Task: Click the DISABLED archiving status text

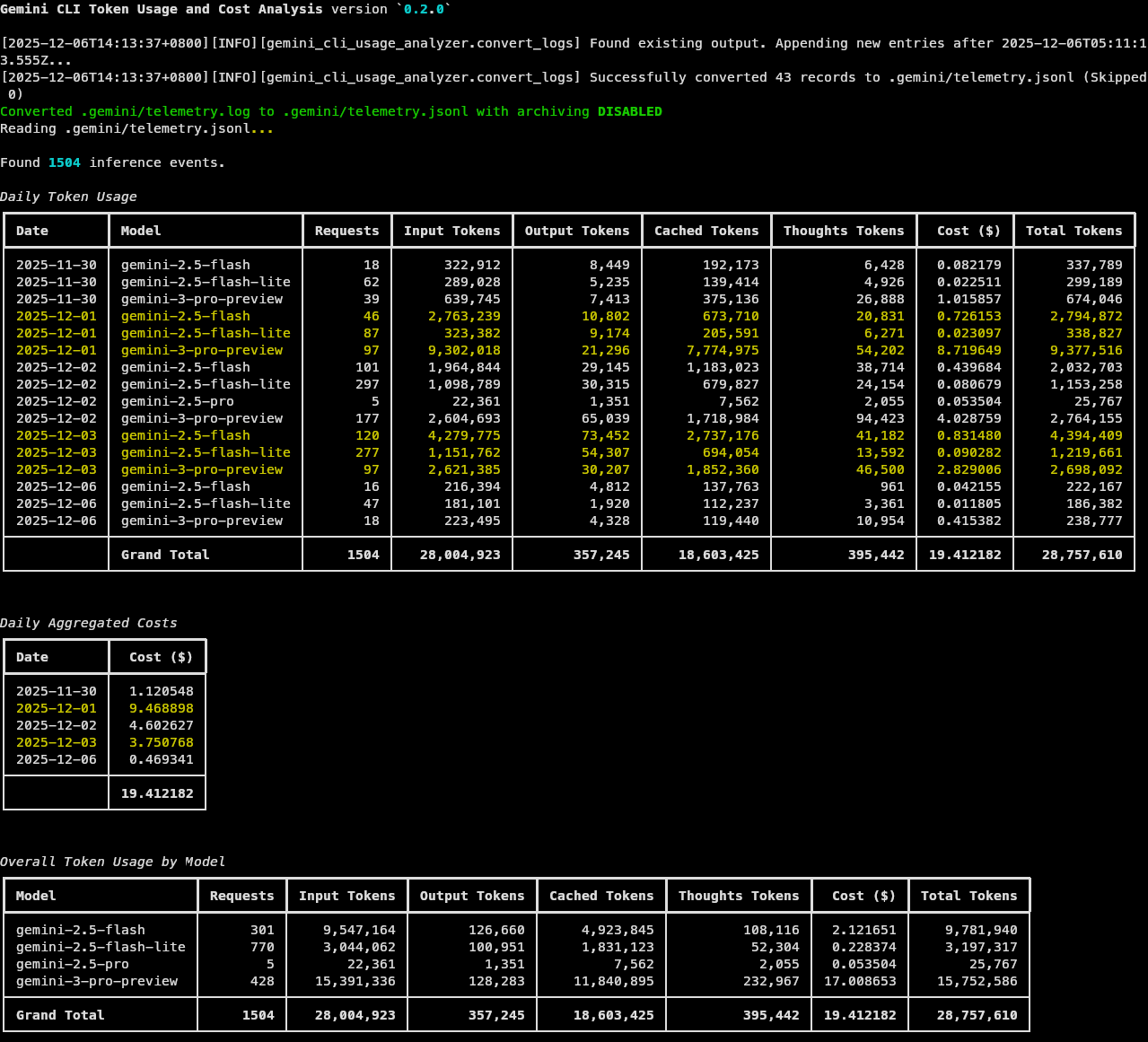Action: tap(629, 110)
